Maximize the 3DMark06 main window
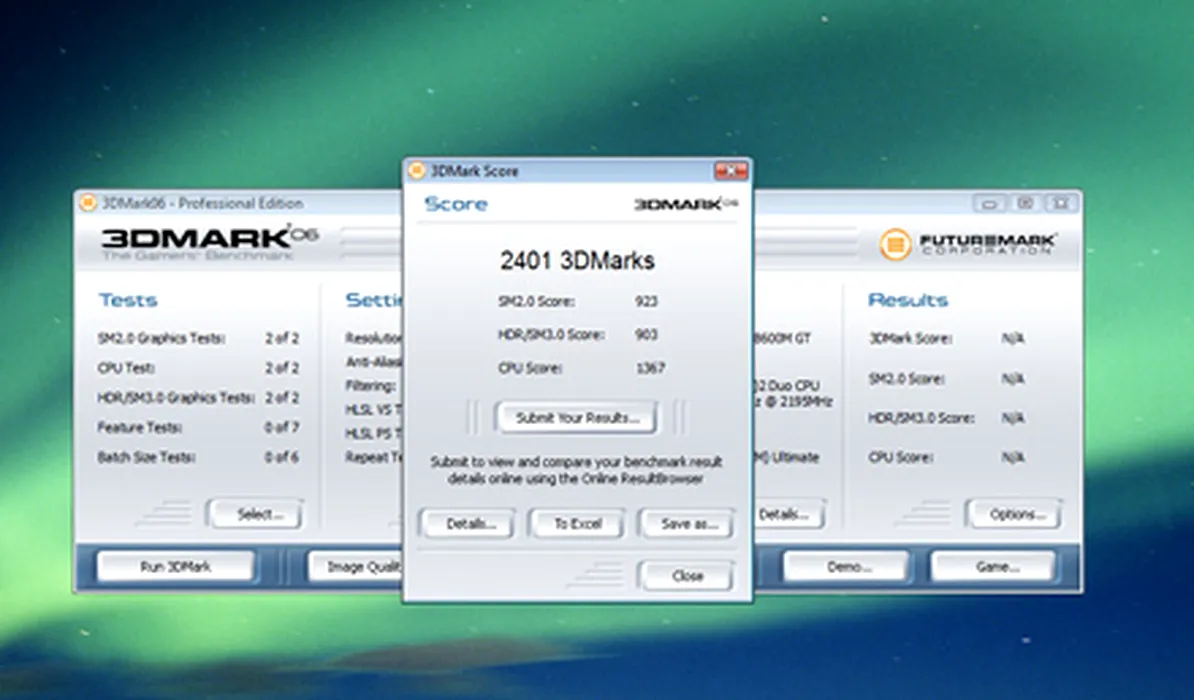1194x700 pixels. tap(1025, 203)
